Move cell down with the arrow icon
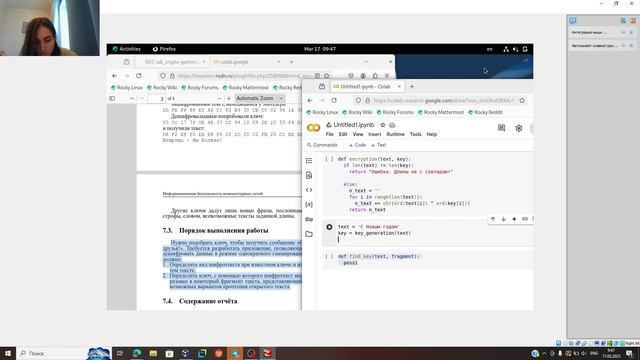The width and height of the screenshot is (640, 360). pos(503,219)
